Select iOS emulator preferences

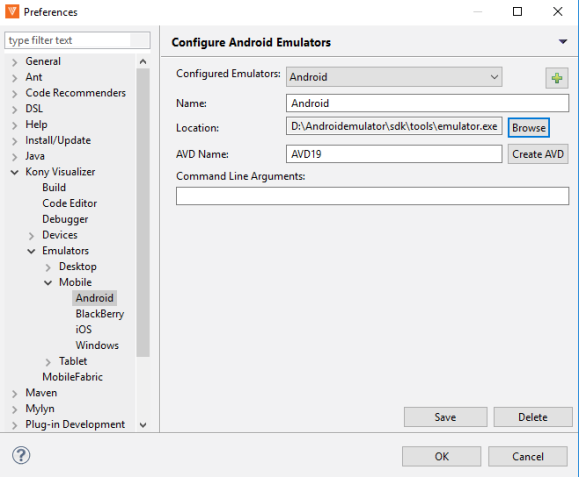pyautogui.click(x=83, y=329)
